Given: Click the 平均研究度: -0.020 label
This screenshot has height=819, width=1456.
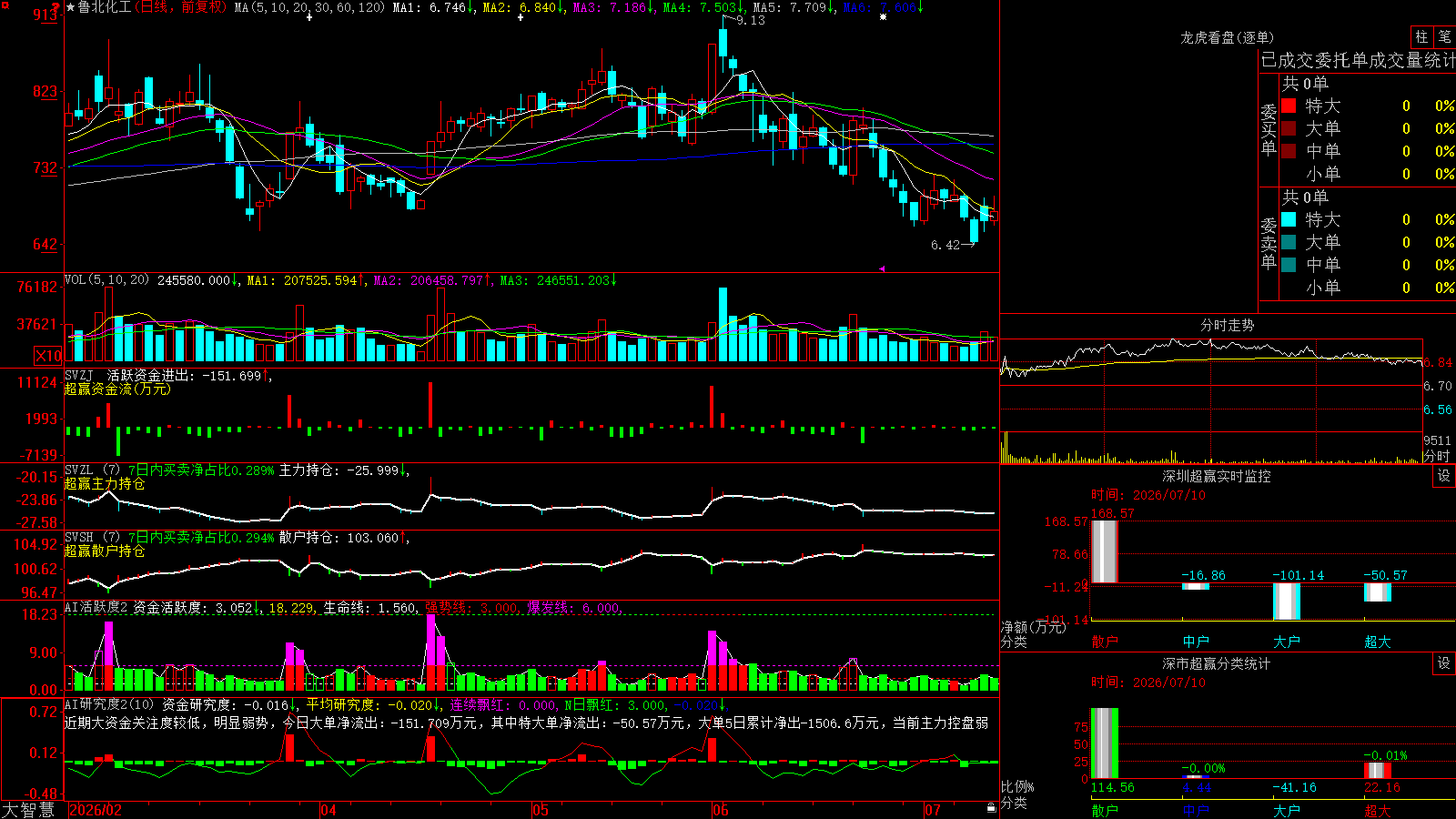Looking at the screenshot, I should (369, 705).
